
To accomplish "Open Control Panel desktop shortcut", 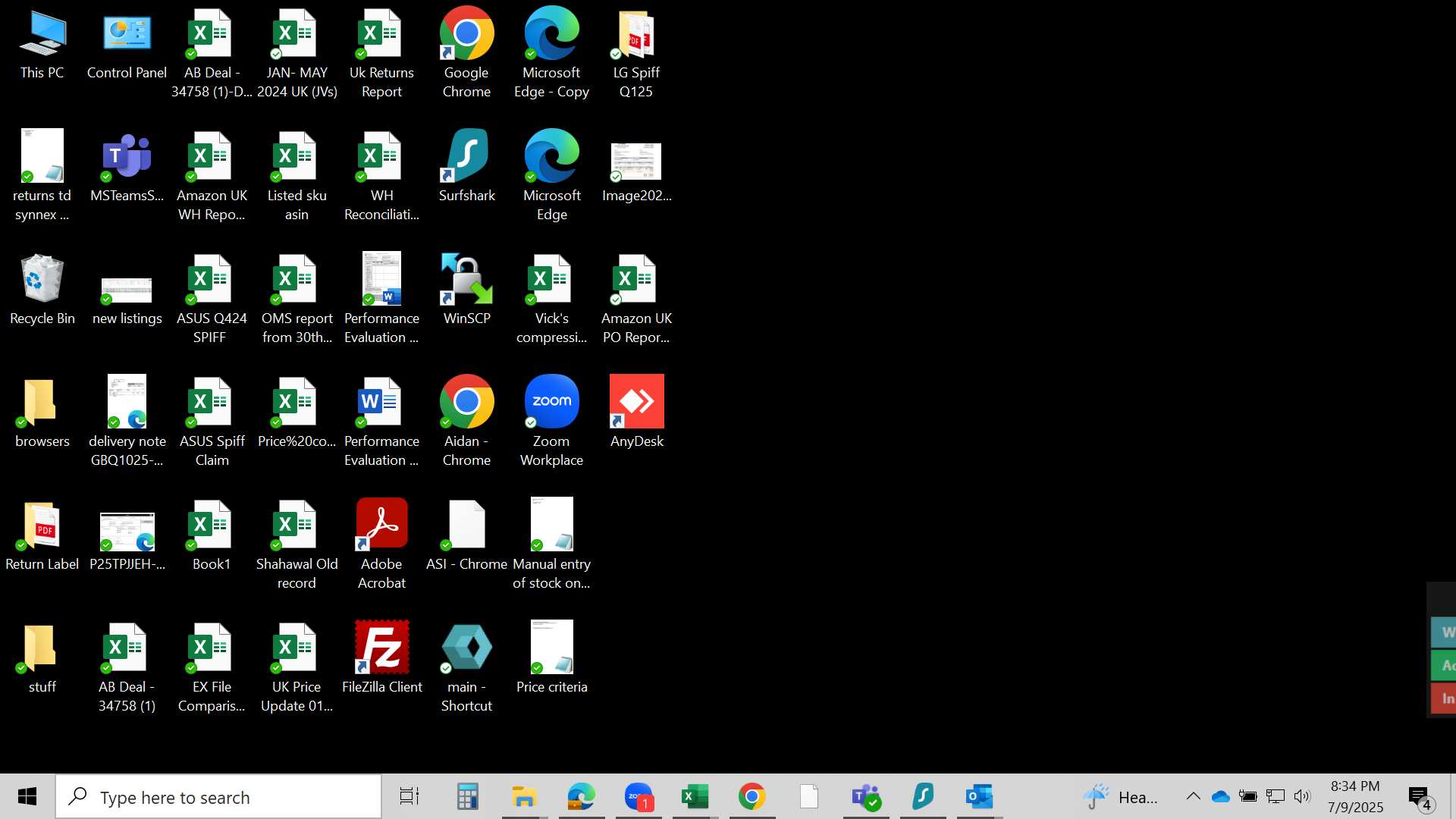I will (x=127, y=45).
